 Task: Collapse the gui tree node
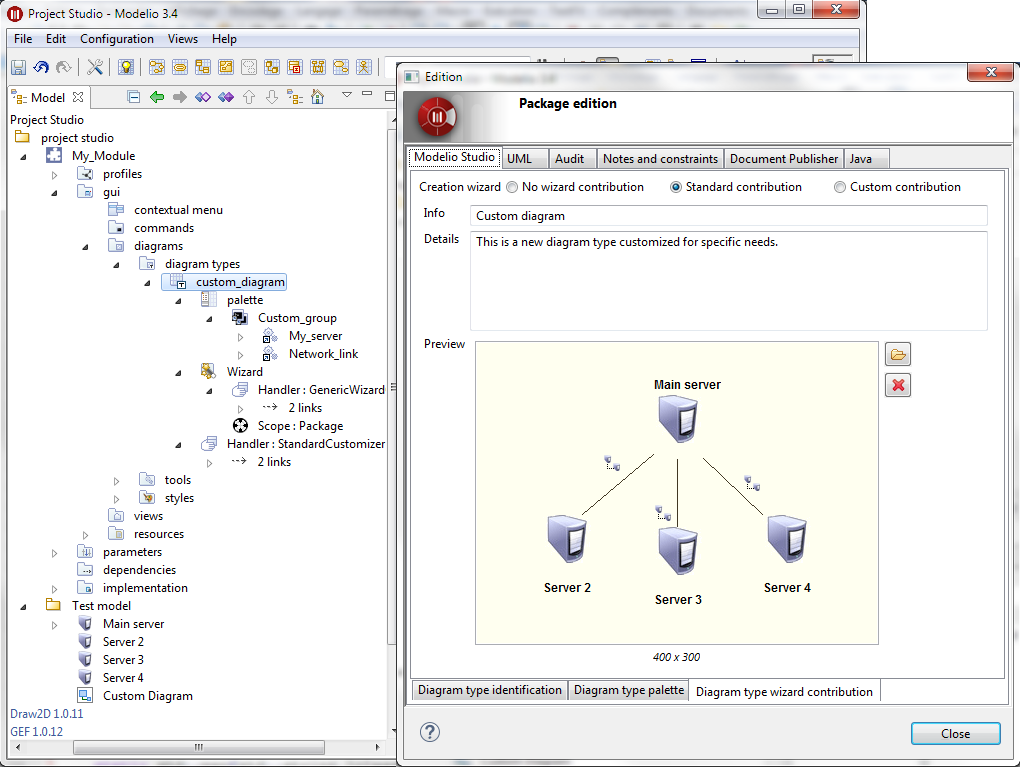click(55, 193)
